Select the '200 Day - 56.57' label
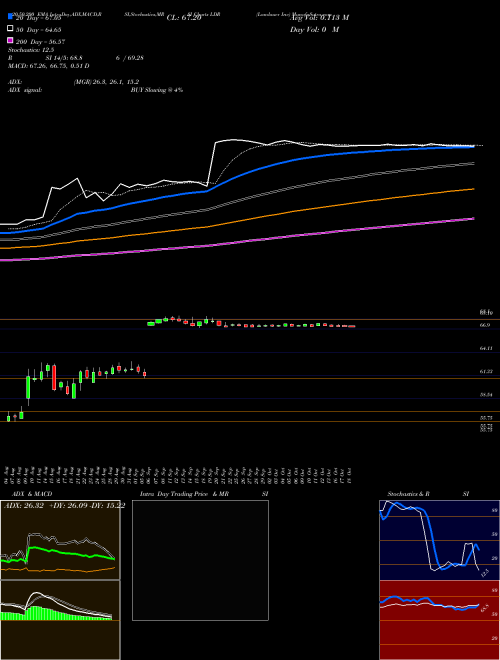The image size is (500, 660). [x=40, y=42]
